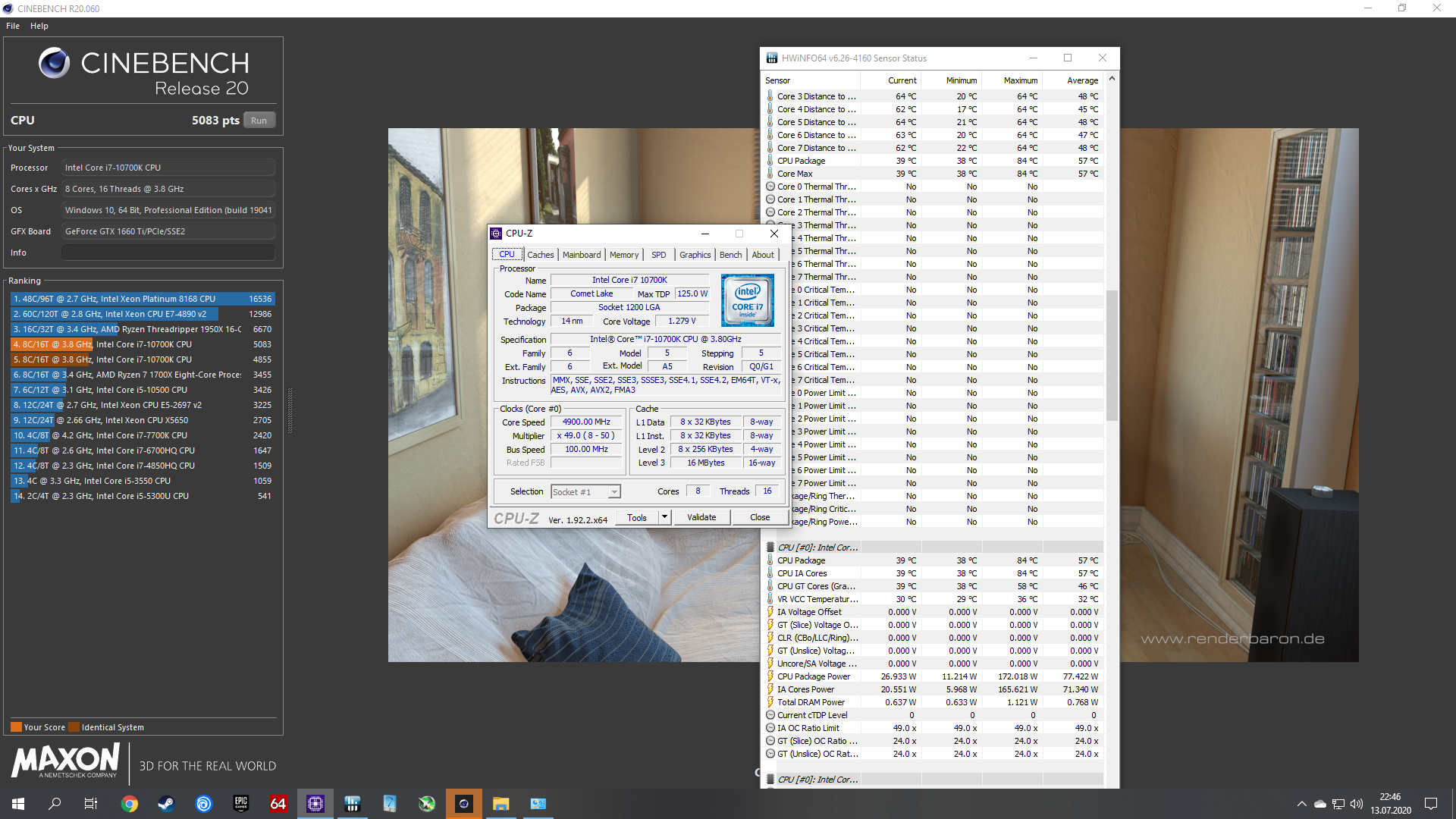Select ranking row 14 Core i5-5300U
This screenshot has height=819, width=1456.
click(142, 496)
